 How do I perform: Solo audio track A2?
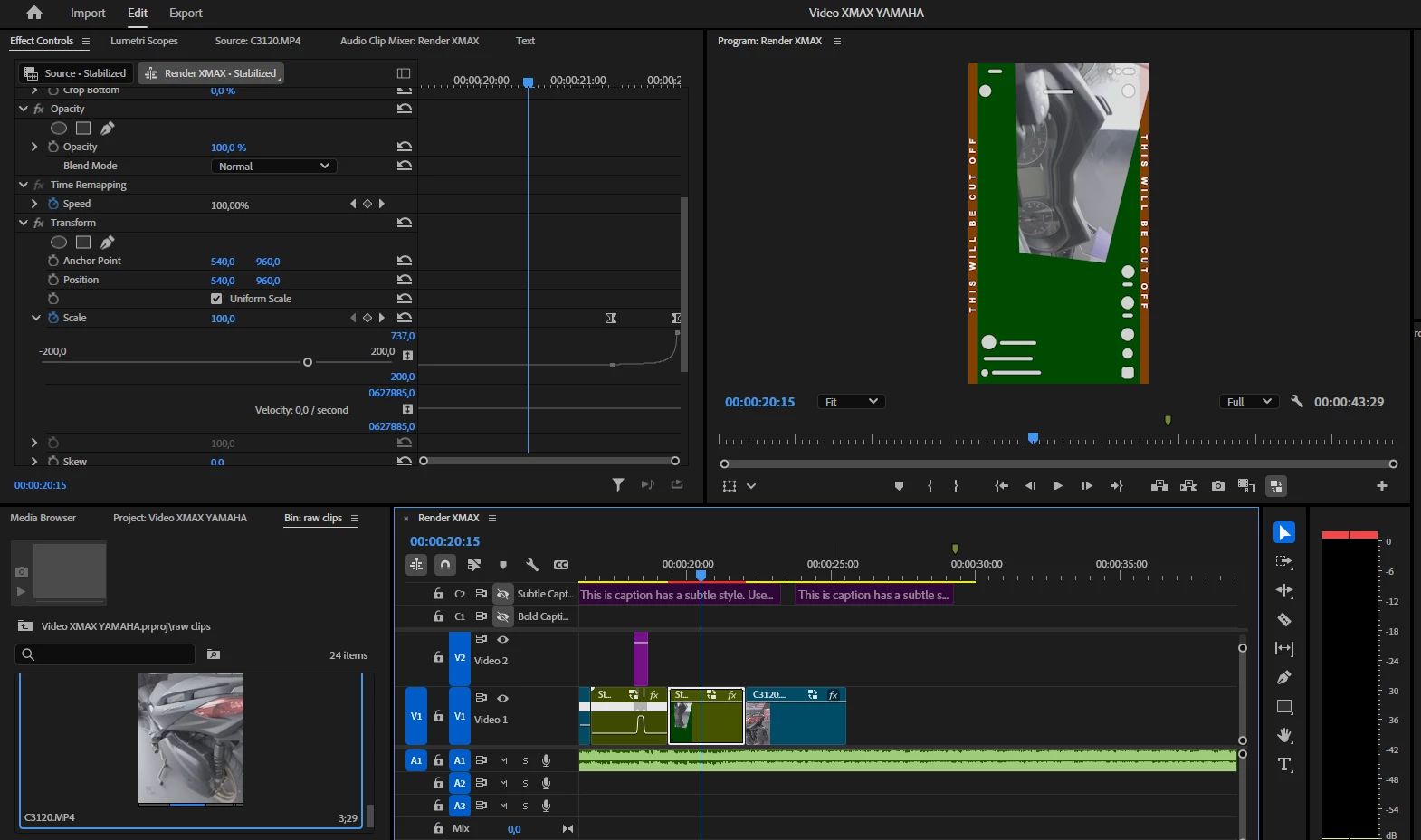click(525, 783)
